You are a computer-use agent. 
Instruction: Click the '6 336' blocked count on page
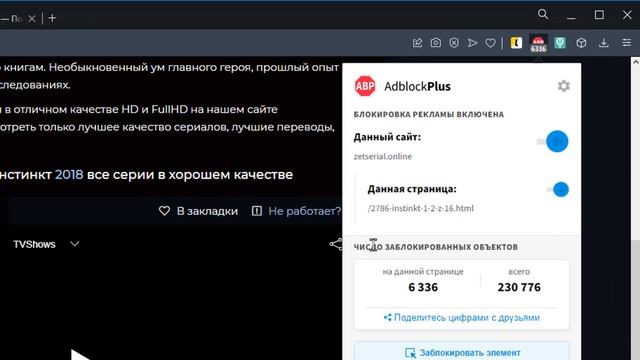423,287
